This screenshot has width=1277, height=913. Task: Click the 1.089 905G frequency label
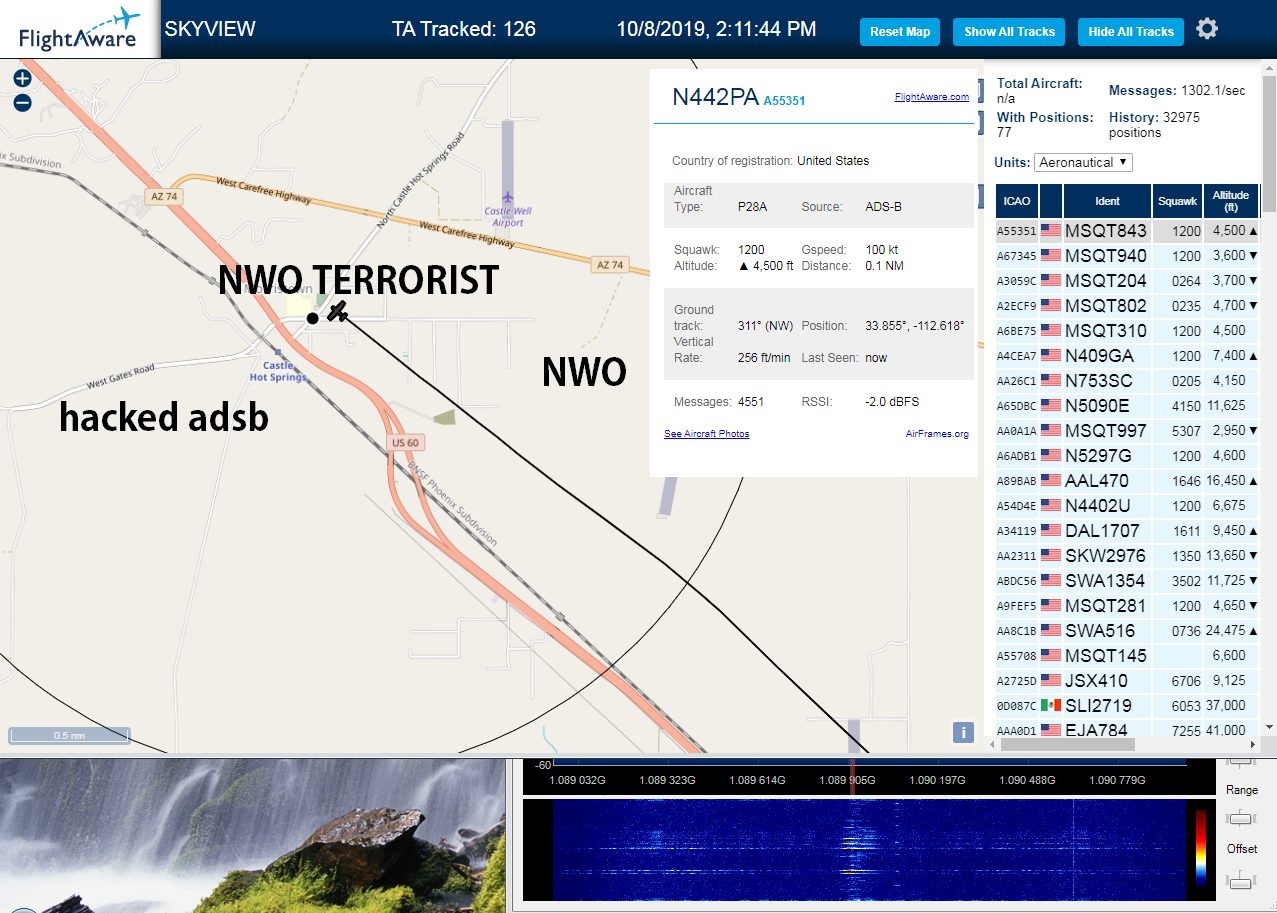click(x=847, y=780)
